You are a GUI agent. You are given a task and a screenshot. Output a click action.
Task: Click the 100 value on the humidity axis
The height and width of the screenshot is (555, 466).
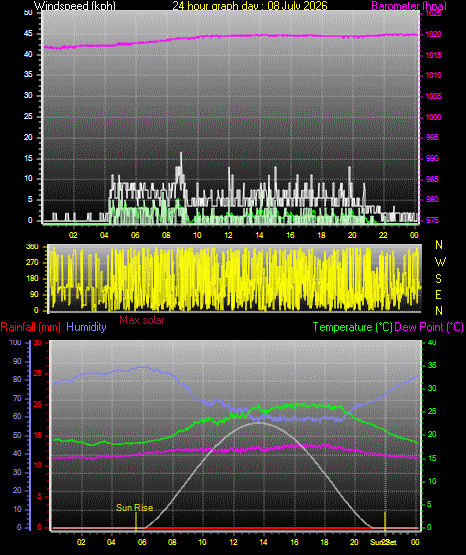(15, 343)
